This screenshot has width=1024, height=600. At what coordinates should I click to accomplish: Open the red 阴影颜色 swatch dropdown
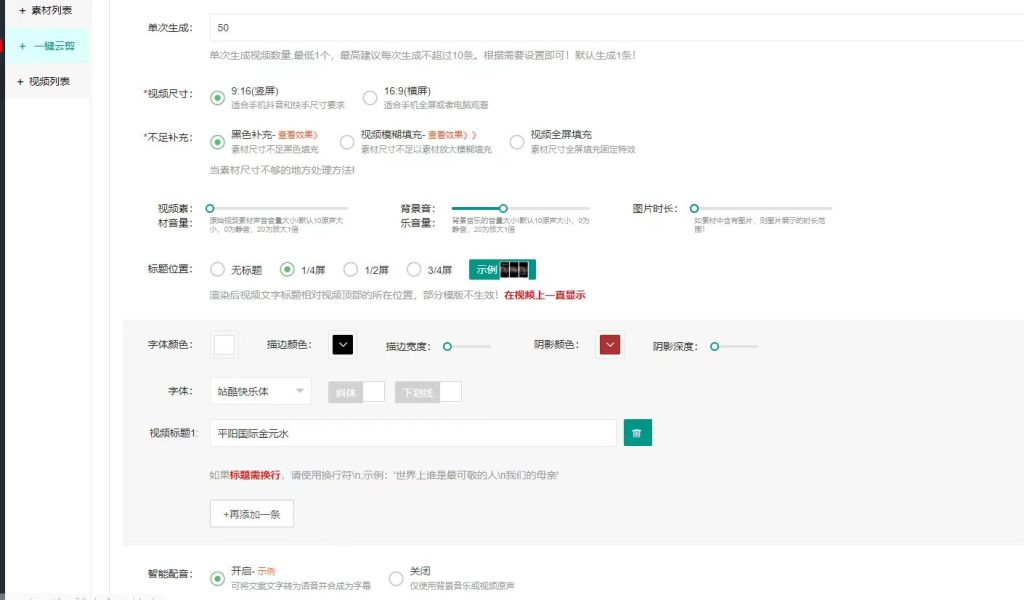pyautogui.click(x=610, y=345)
